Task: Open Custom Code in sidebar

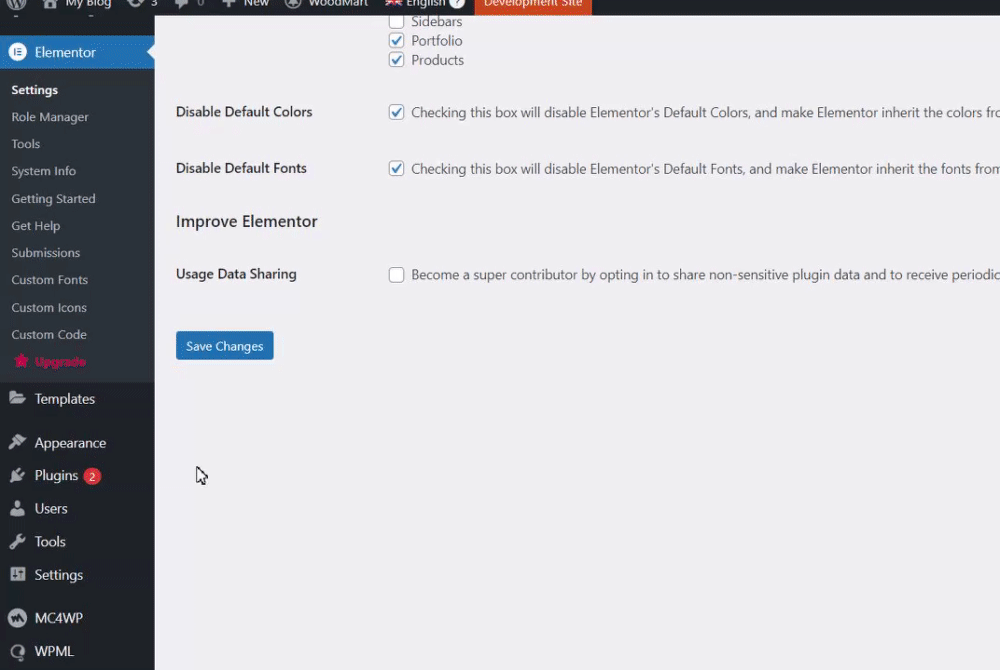Action: (x=48, y=335)
